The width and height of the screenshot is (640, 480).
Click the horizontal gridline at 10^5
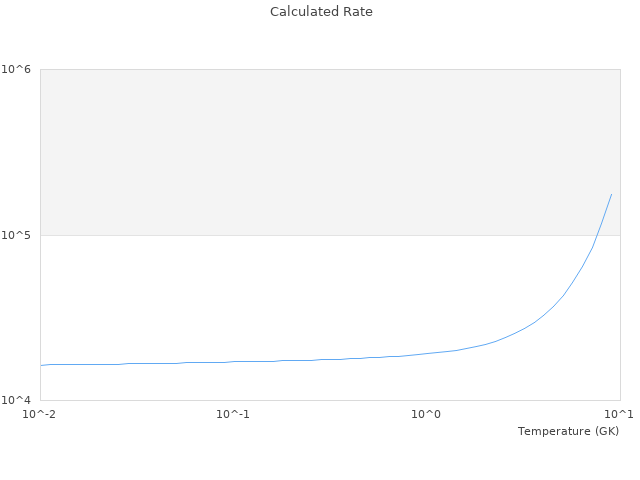300,235
